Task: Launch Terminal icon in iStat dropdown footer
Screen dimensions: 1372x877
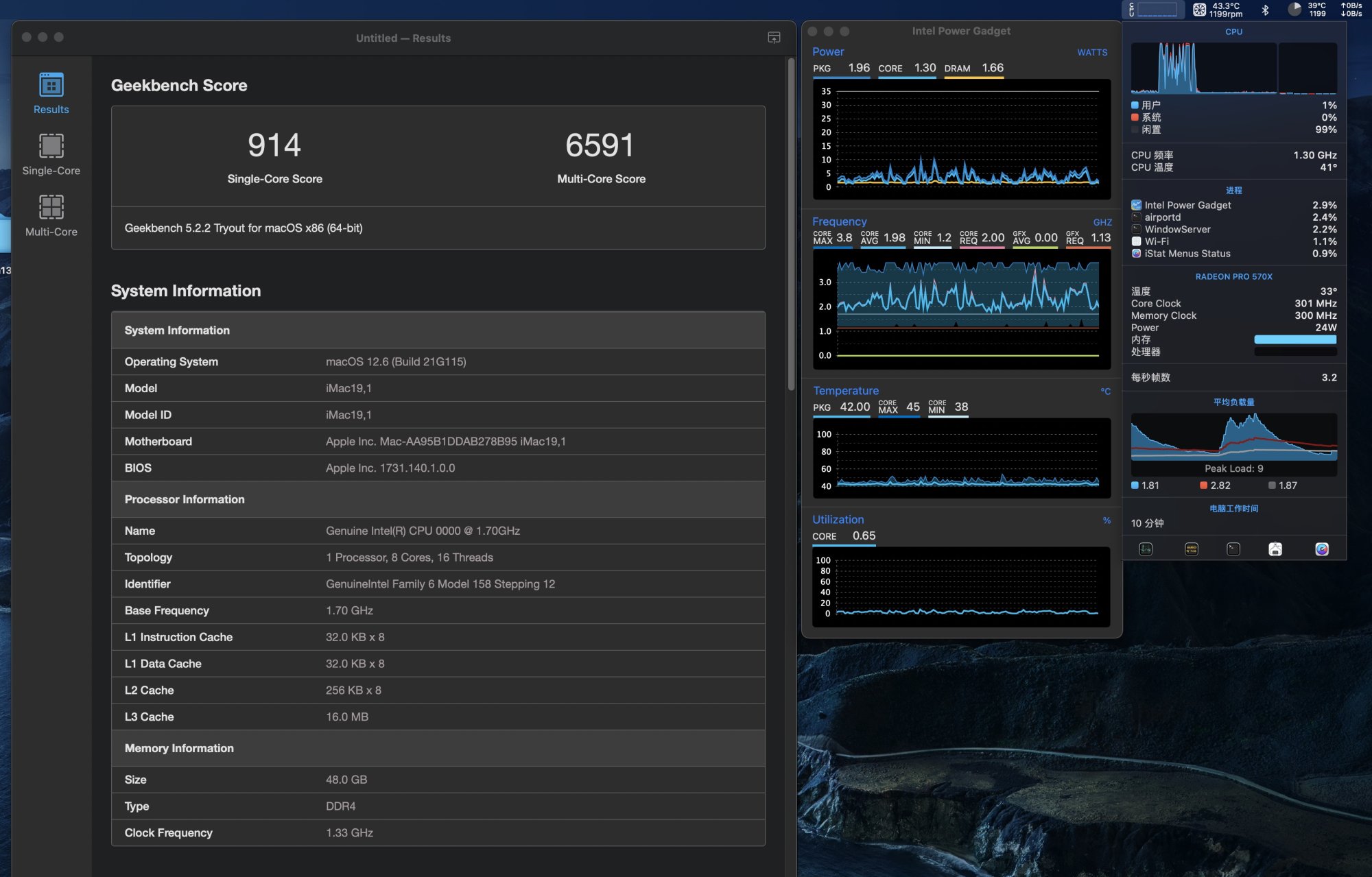Action: 1233,549
